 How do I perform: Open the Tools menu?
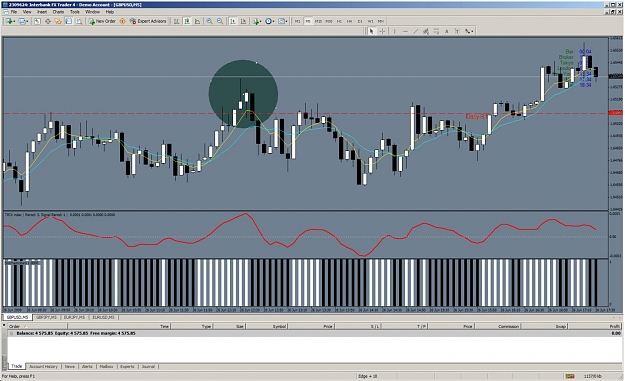75,12
